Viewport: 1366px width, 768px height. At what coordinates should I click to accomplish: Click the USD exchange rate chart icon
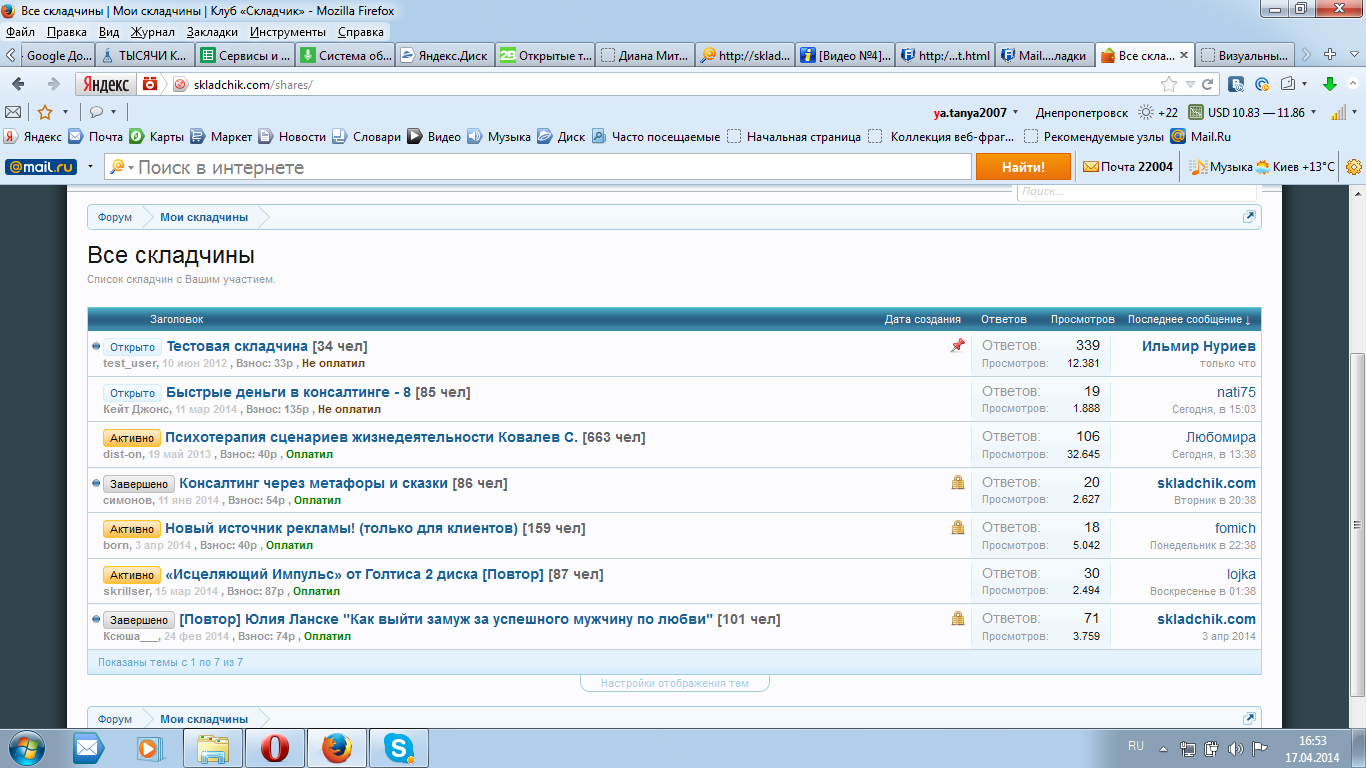click(x=1195, y=112)
